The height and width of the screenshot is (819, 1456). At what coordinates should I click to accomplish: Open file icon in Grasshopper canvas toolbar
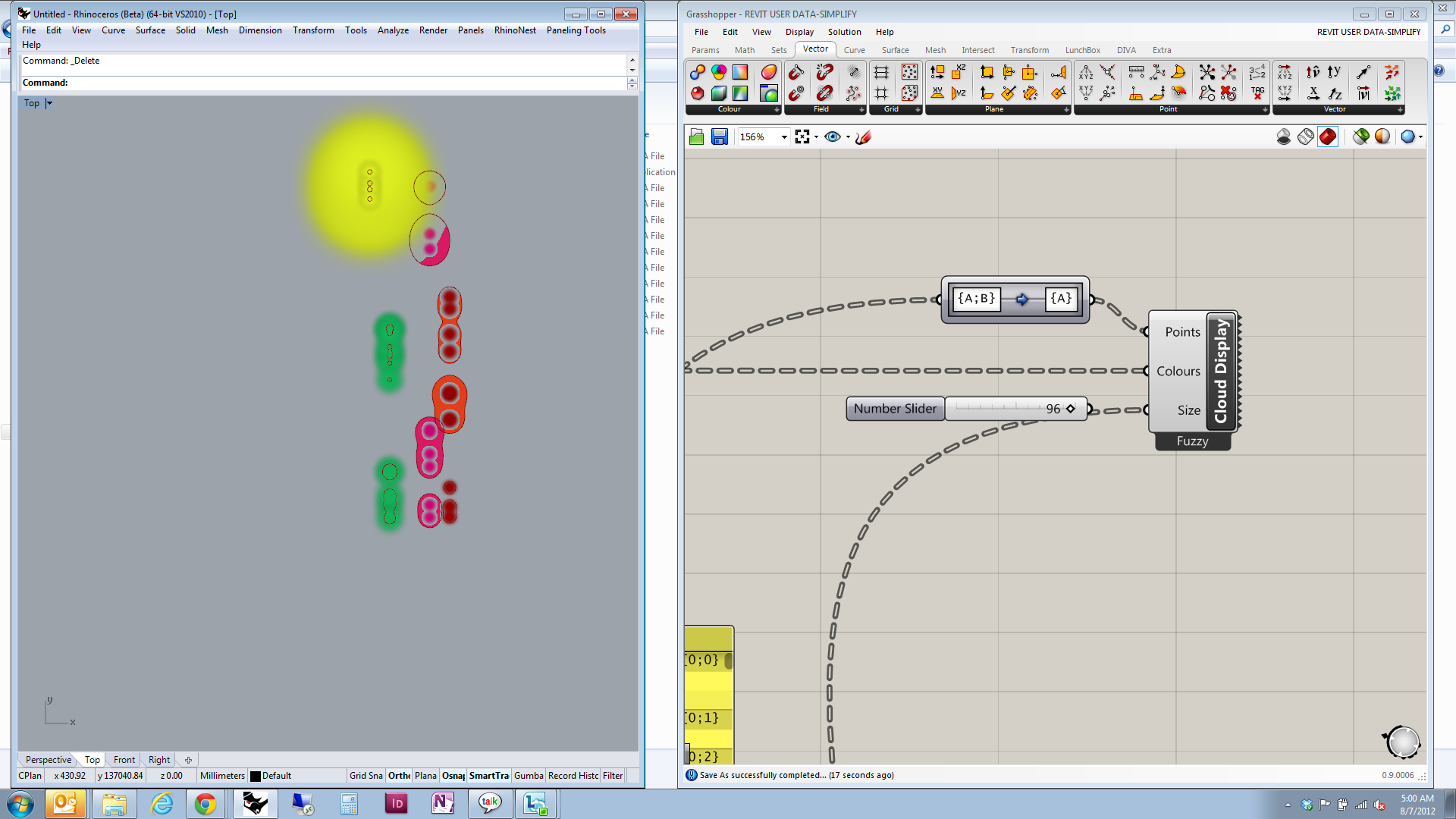pos(696,136)
